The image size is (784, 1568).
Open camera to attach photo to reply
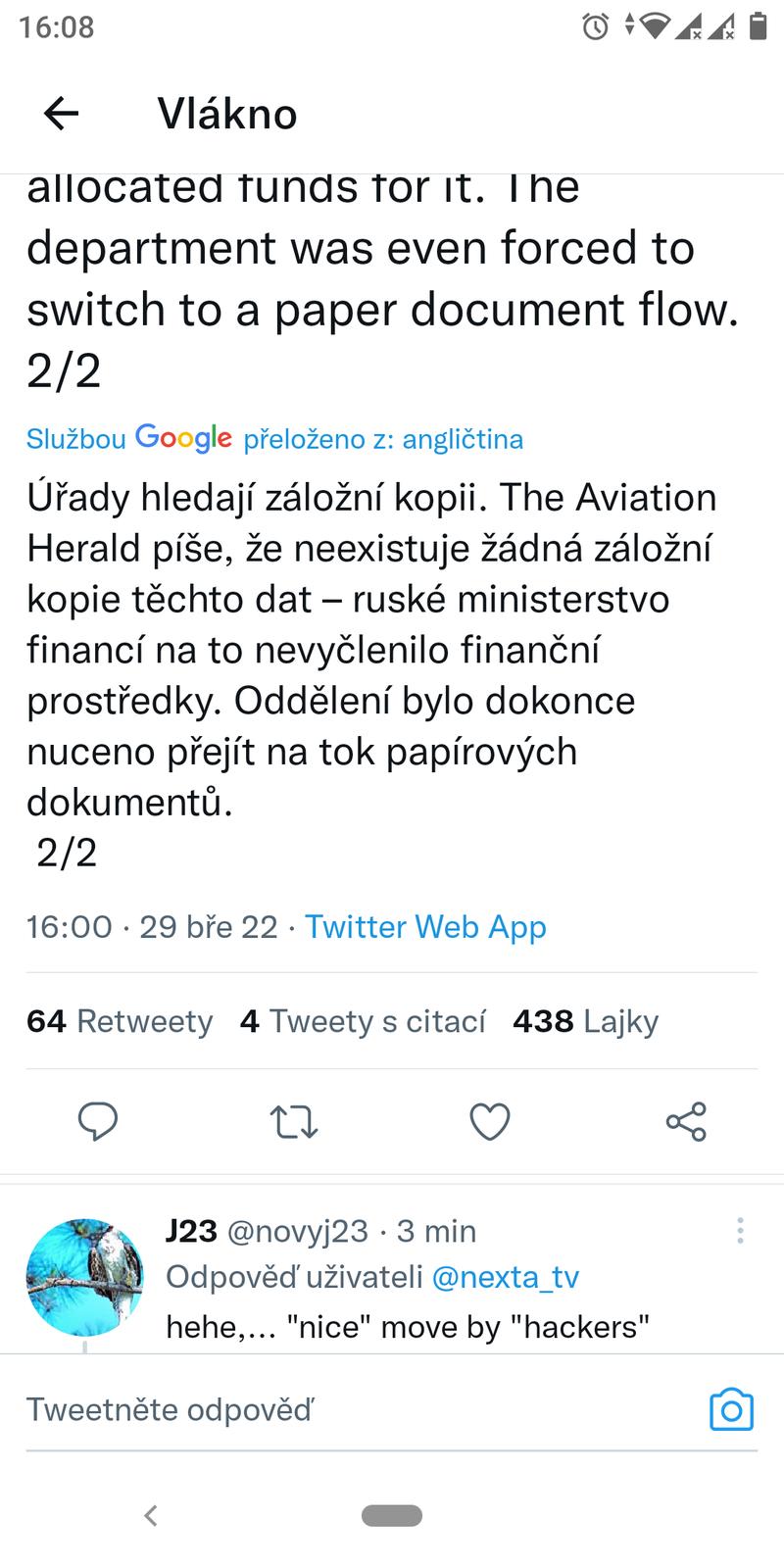pos(731,1409)
